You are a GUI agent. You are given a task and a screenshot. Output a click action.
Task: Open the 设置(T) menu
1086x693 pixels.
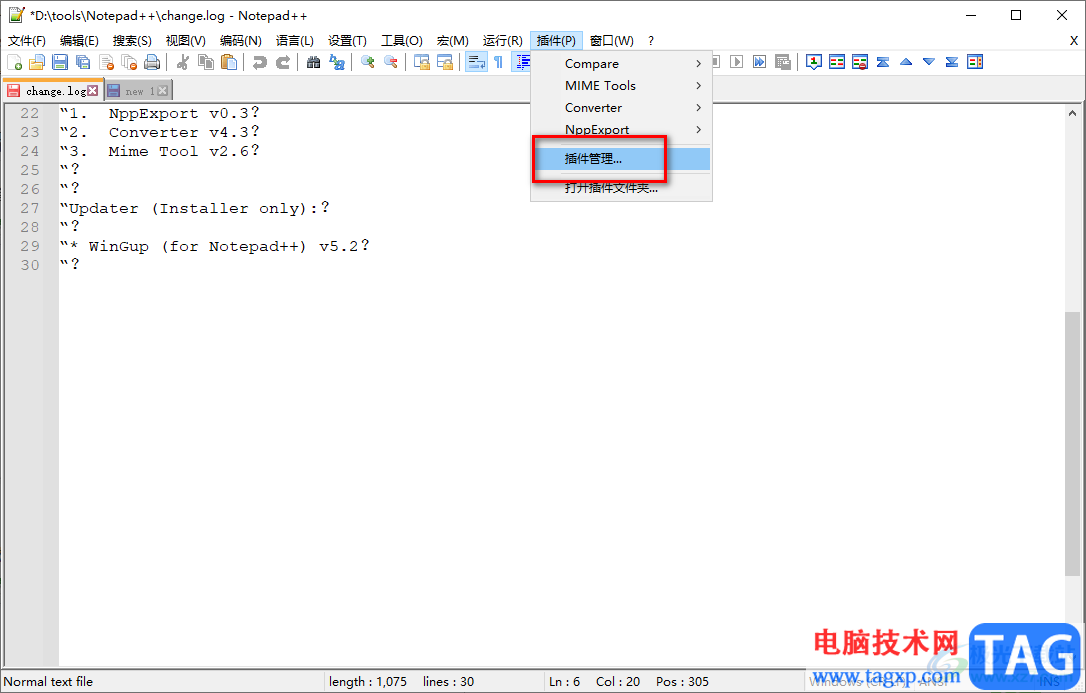tap(347, 41)
